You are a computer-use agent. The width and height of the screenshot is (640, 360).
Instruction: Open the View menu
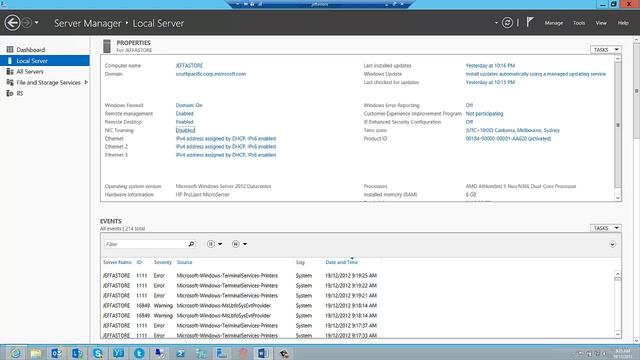click(601, 23)
